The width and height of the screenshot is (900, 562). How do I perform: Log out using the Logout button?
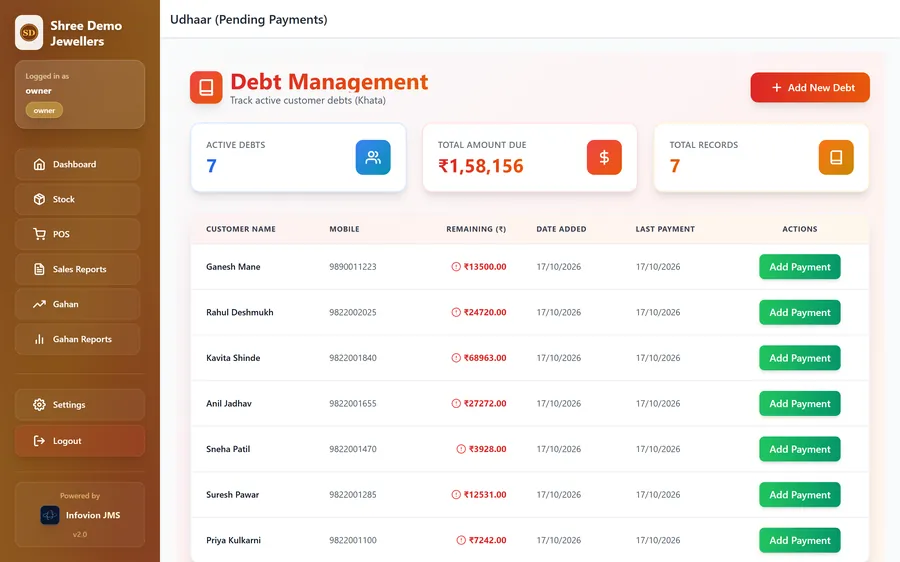80,441
